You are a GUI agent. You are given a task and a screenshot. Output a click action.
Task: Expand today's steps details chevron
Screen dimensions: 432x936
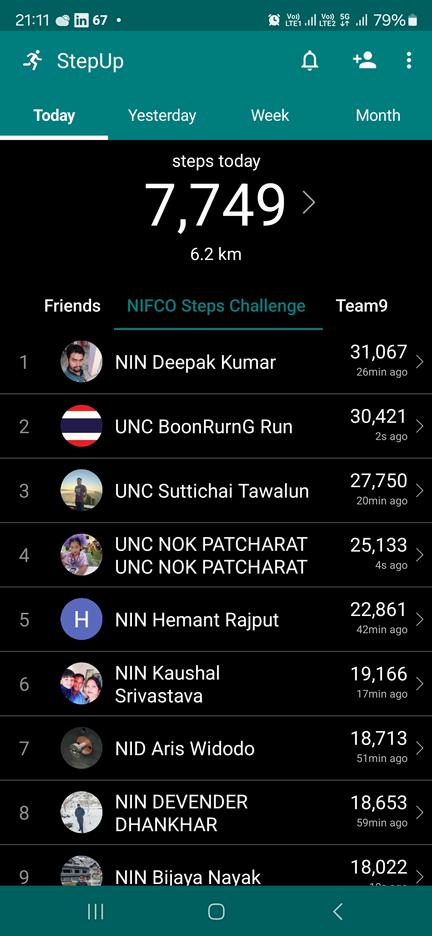(x=308, y=203)
